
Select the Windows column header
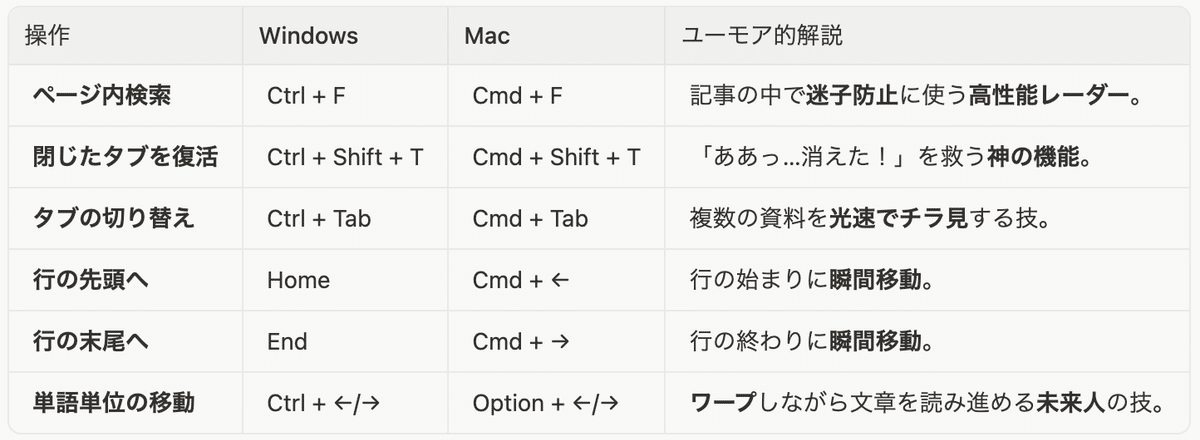coord(308,36)
